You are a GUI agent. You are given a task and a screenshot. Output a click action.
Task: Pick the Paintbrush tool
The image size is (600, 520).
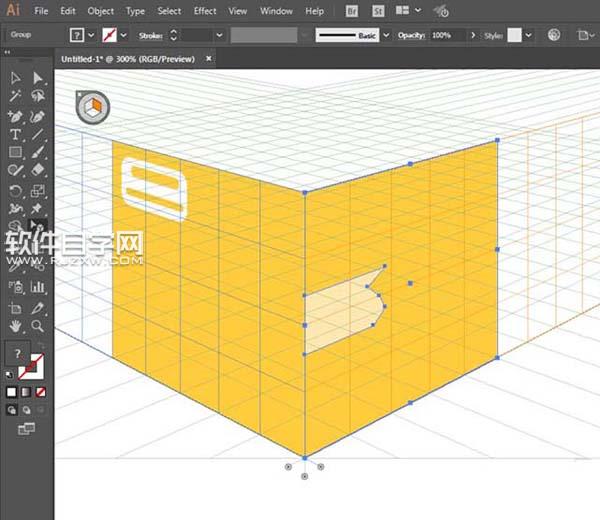(38, 152)
